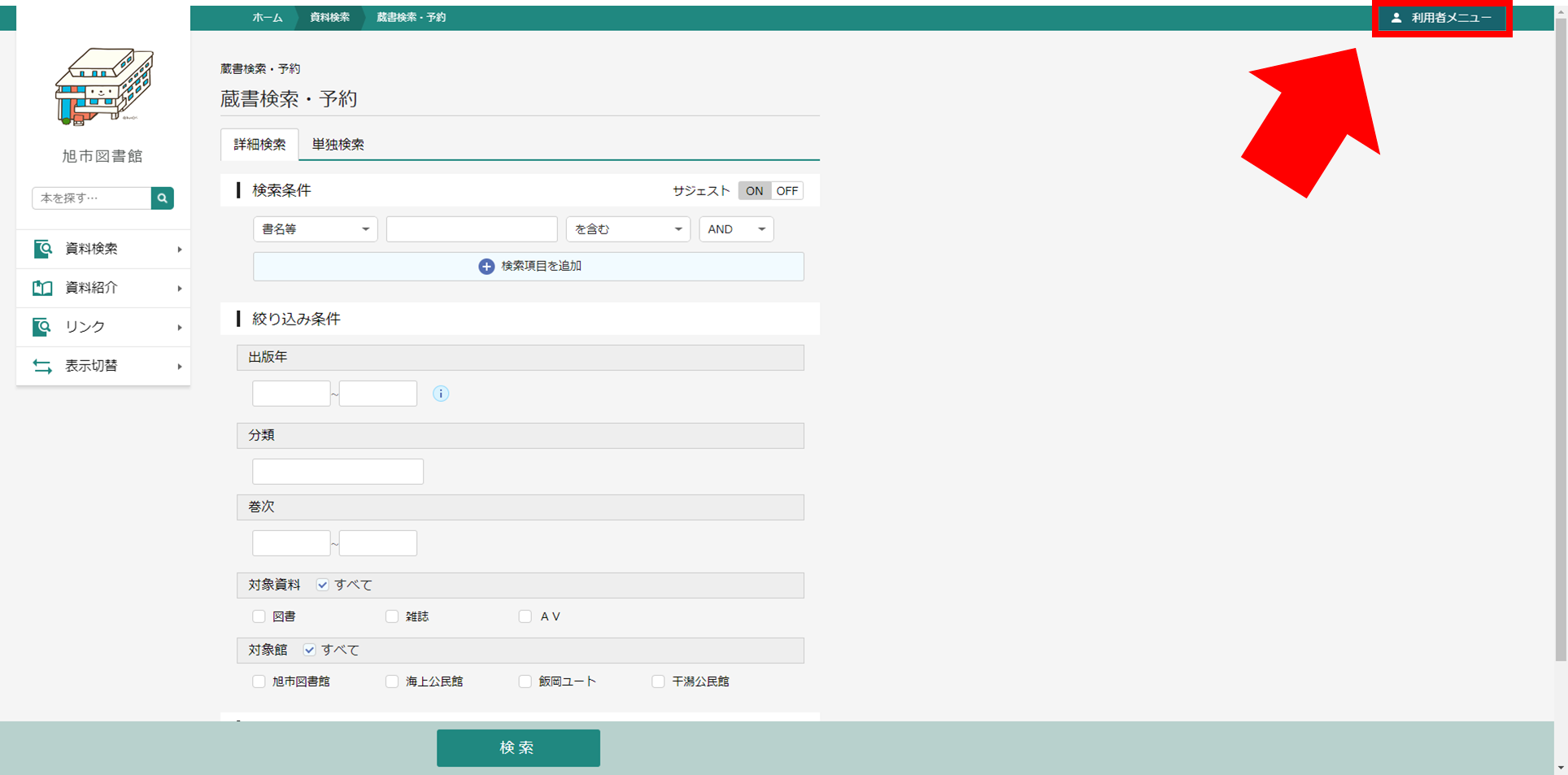Switch to the 詳細検索 tab
This screenshot has width=1568, height=775.
tap(259, 145)
